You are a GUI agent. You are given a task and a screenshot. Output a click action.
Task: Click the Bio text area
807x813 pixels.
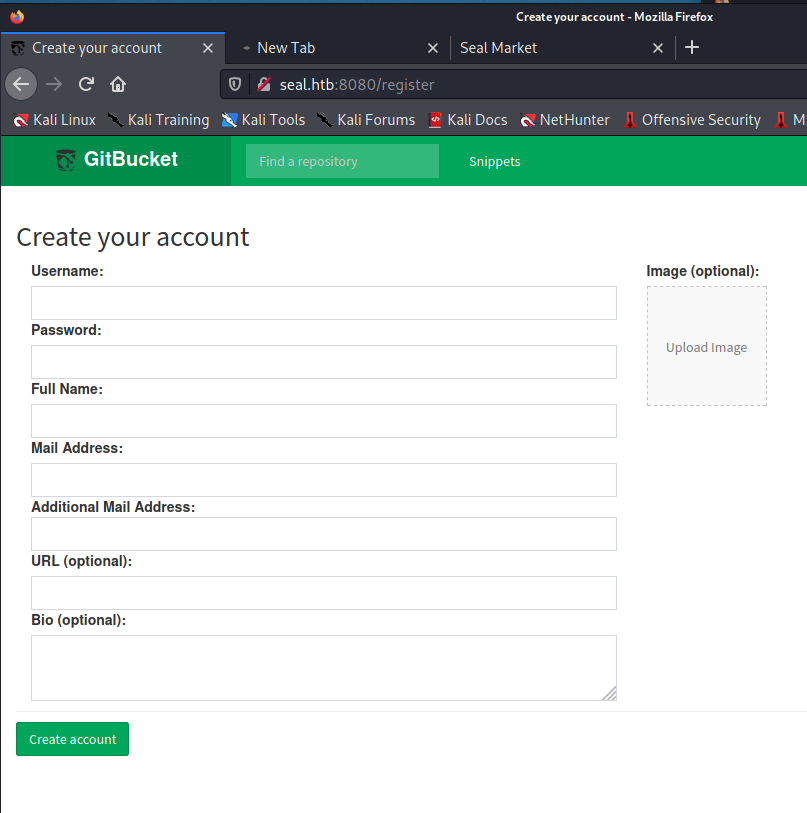coord(323,667)
